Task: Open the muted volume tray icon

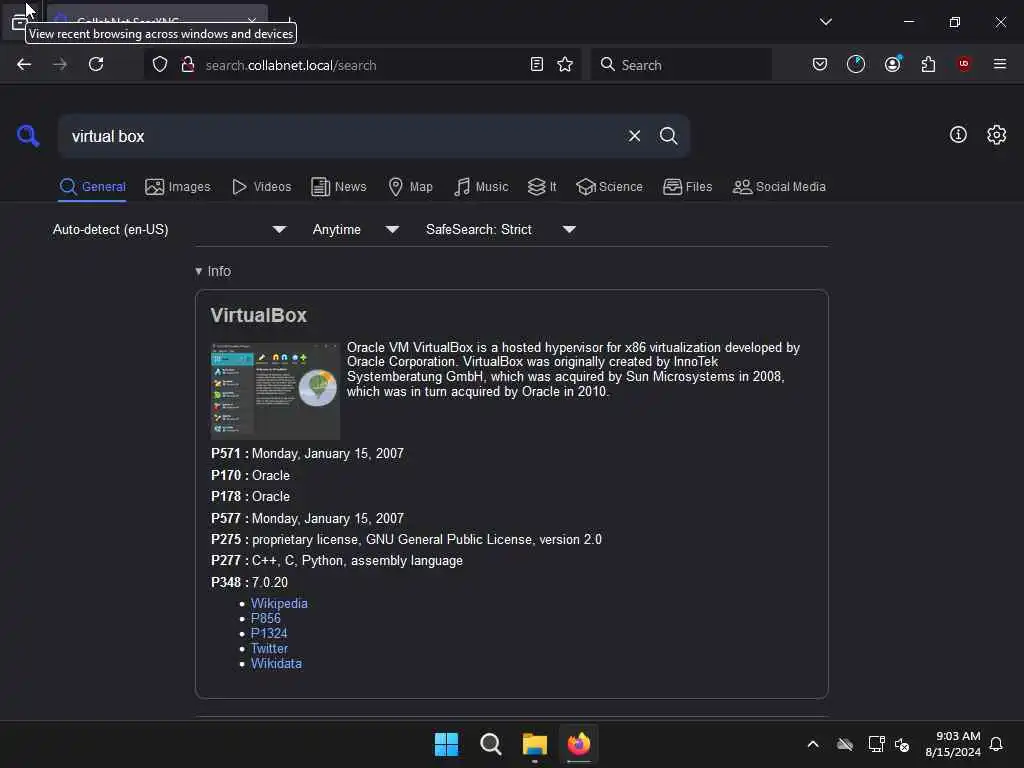Action: coord(902,744)
